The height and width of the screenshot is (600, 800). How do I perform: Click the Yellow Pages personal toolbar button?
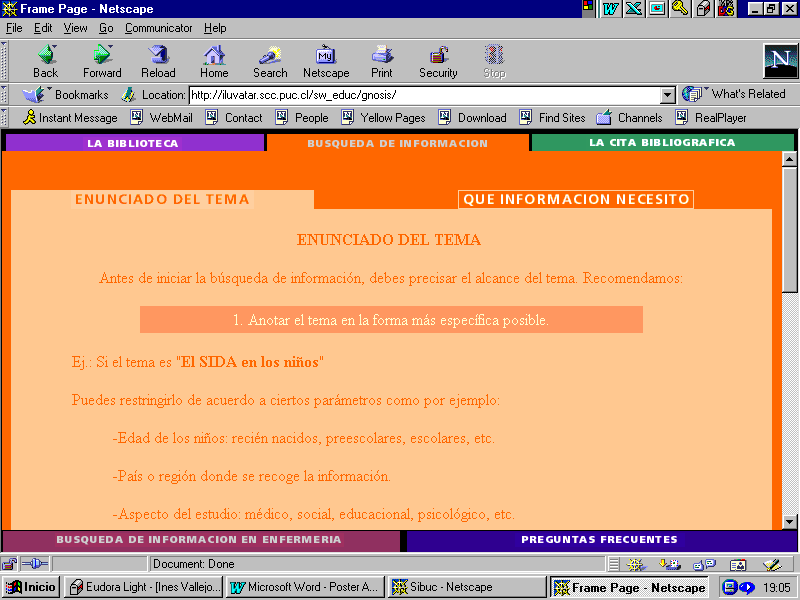click(383, 118)
